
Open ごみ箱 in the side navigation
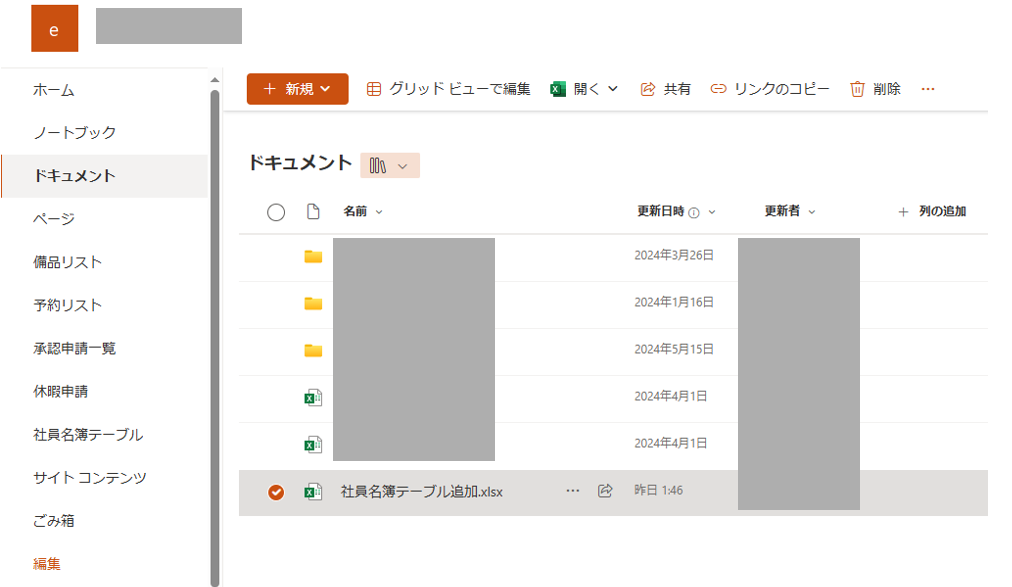point(54,521)
